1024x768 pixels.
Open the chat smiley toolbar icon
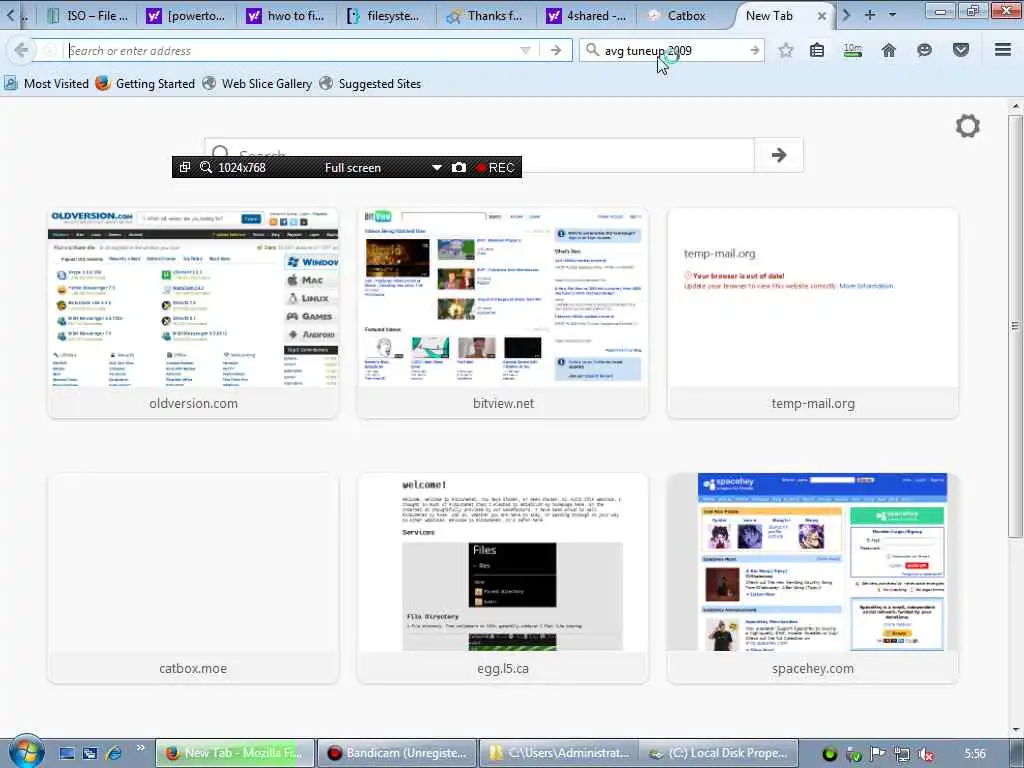click(924, 50)
